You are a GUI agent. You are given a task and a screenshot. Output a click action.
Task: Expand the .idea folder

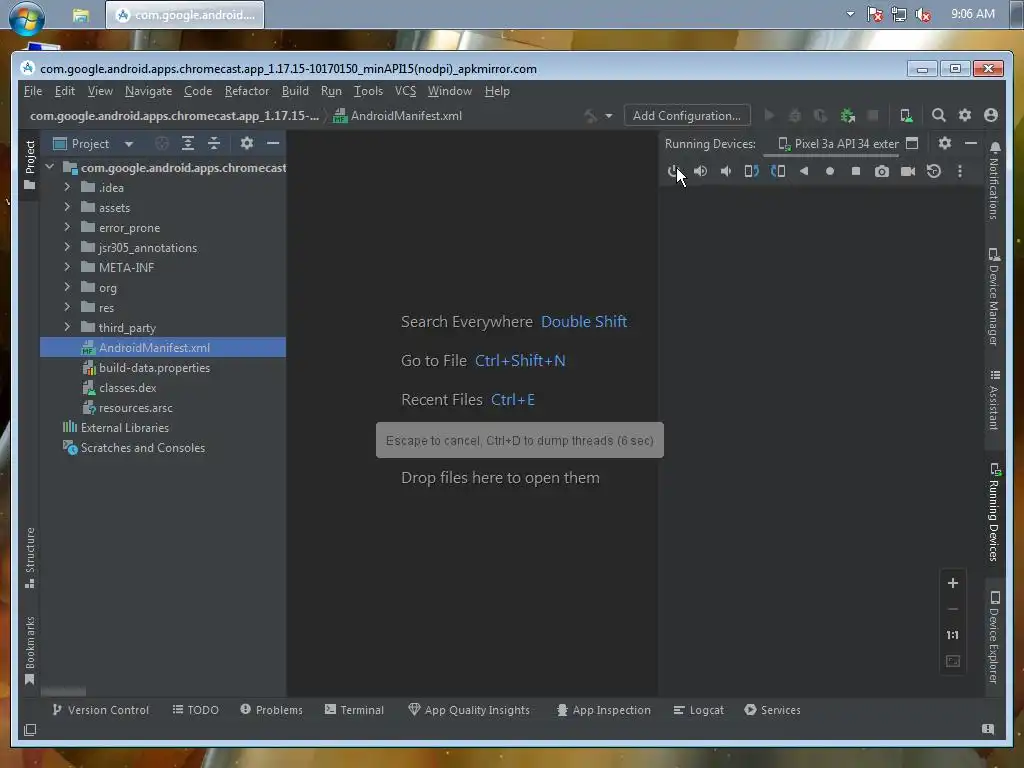coord(67,187)
